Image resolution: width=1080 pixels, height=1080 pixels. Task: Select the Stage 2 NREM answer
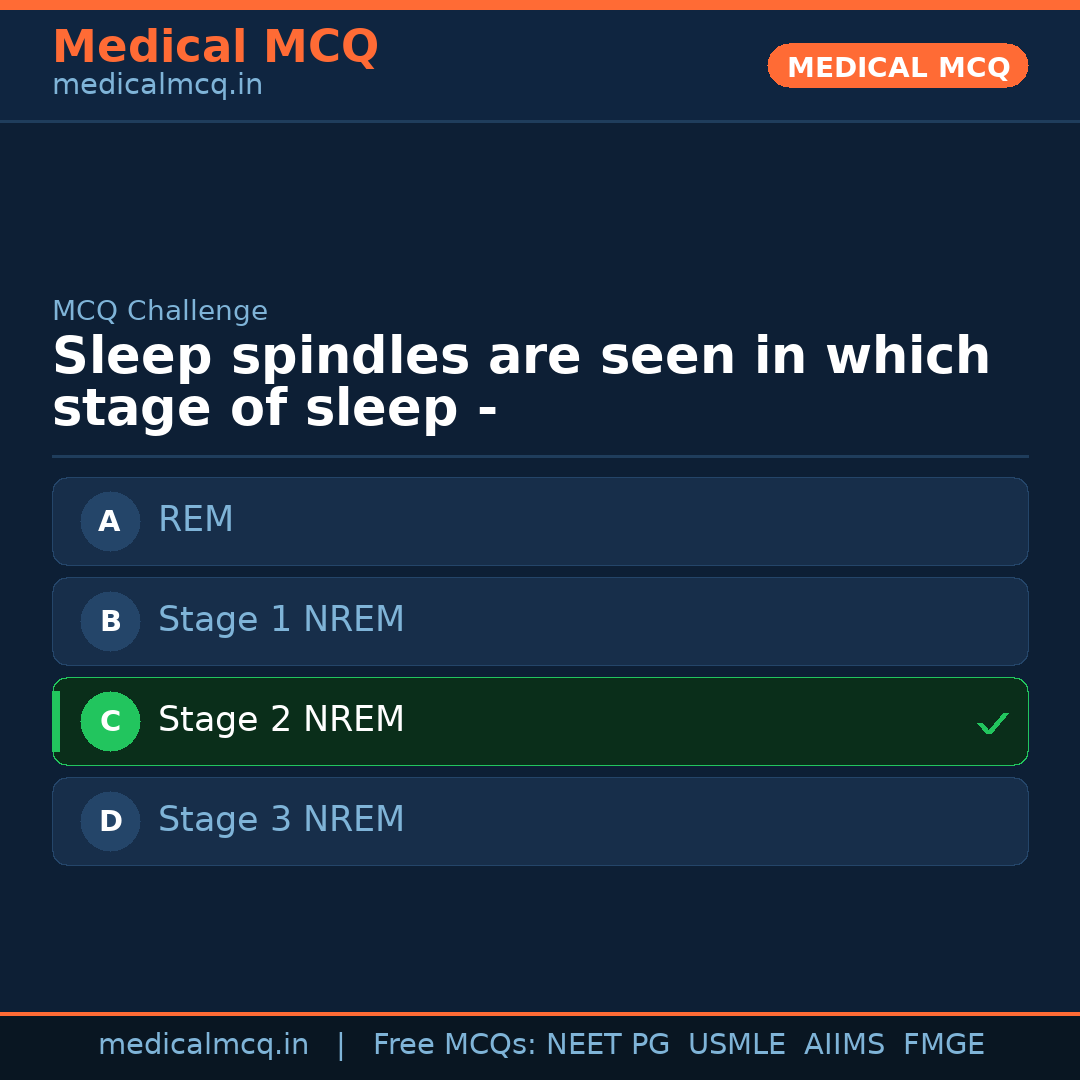tap(540, 721)
